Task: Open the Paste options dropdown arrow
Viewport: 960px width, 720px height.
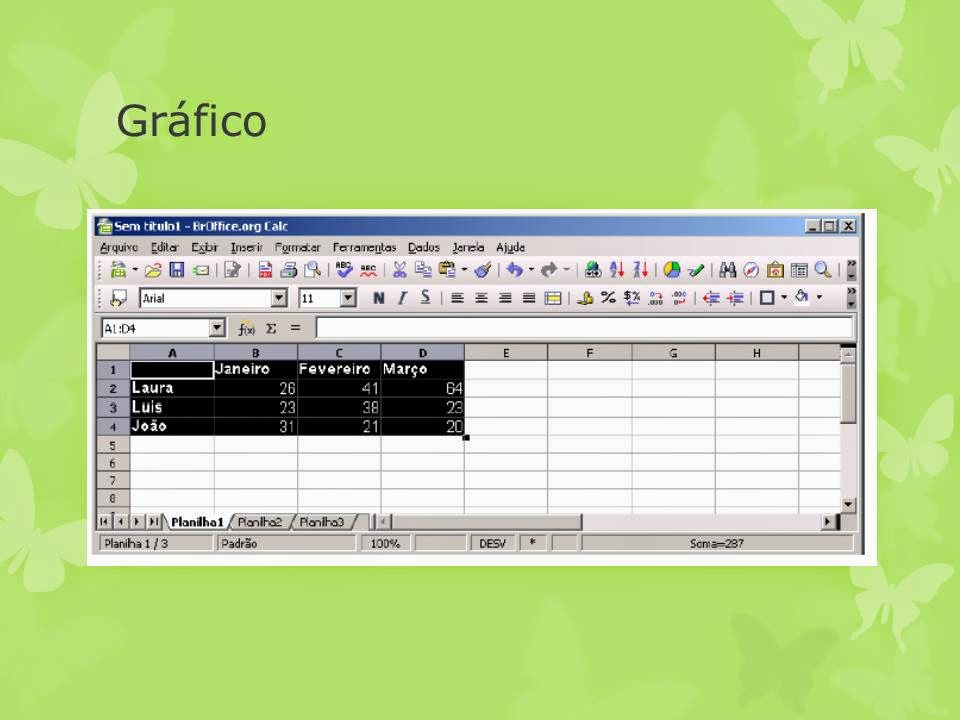Action: [x=464, y=270]
